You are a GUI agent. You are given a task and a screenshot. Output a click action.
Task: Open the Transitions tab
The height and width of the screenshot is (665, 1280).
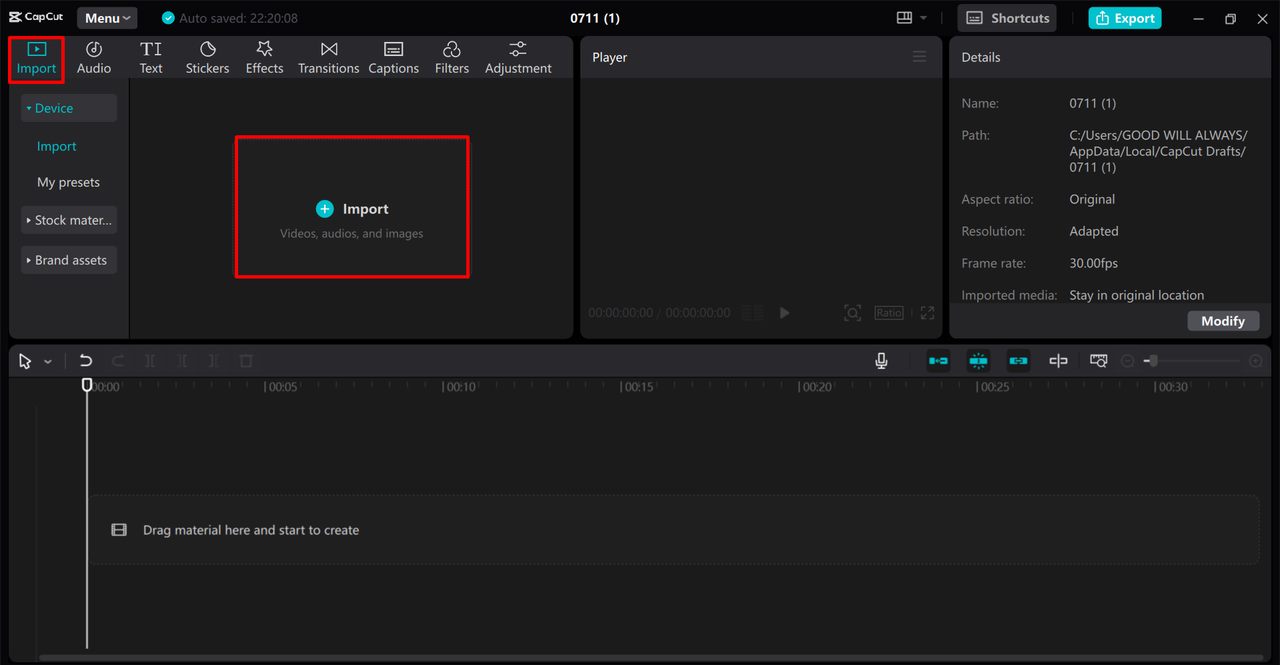point(328,58)
